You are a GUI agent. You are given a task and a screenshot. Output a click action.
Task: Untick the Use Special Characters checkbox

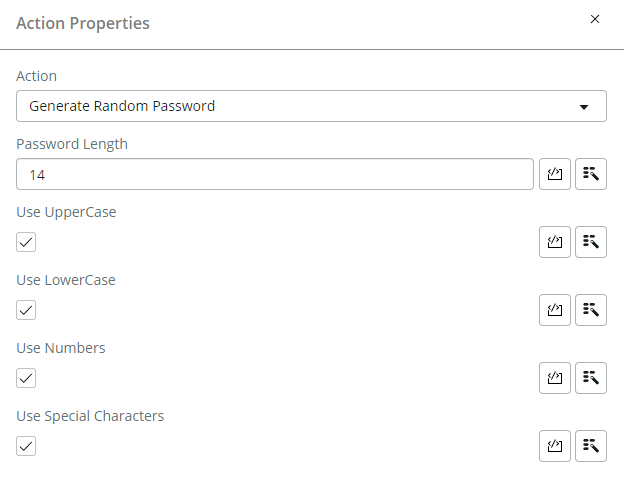[27, 446]
